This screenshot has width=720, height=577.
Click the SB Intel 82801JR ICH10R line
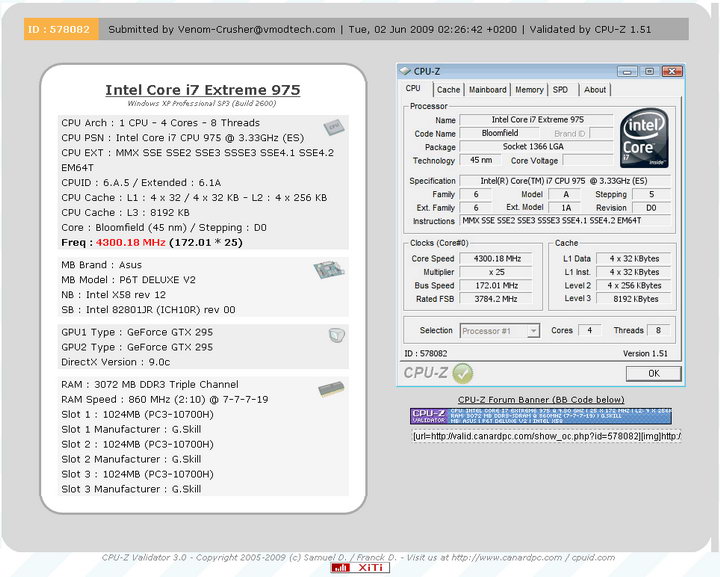(x=148, y=310)
